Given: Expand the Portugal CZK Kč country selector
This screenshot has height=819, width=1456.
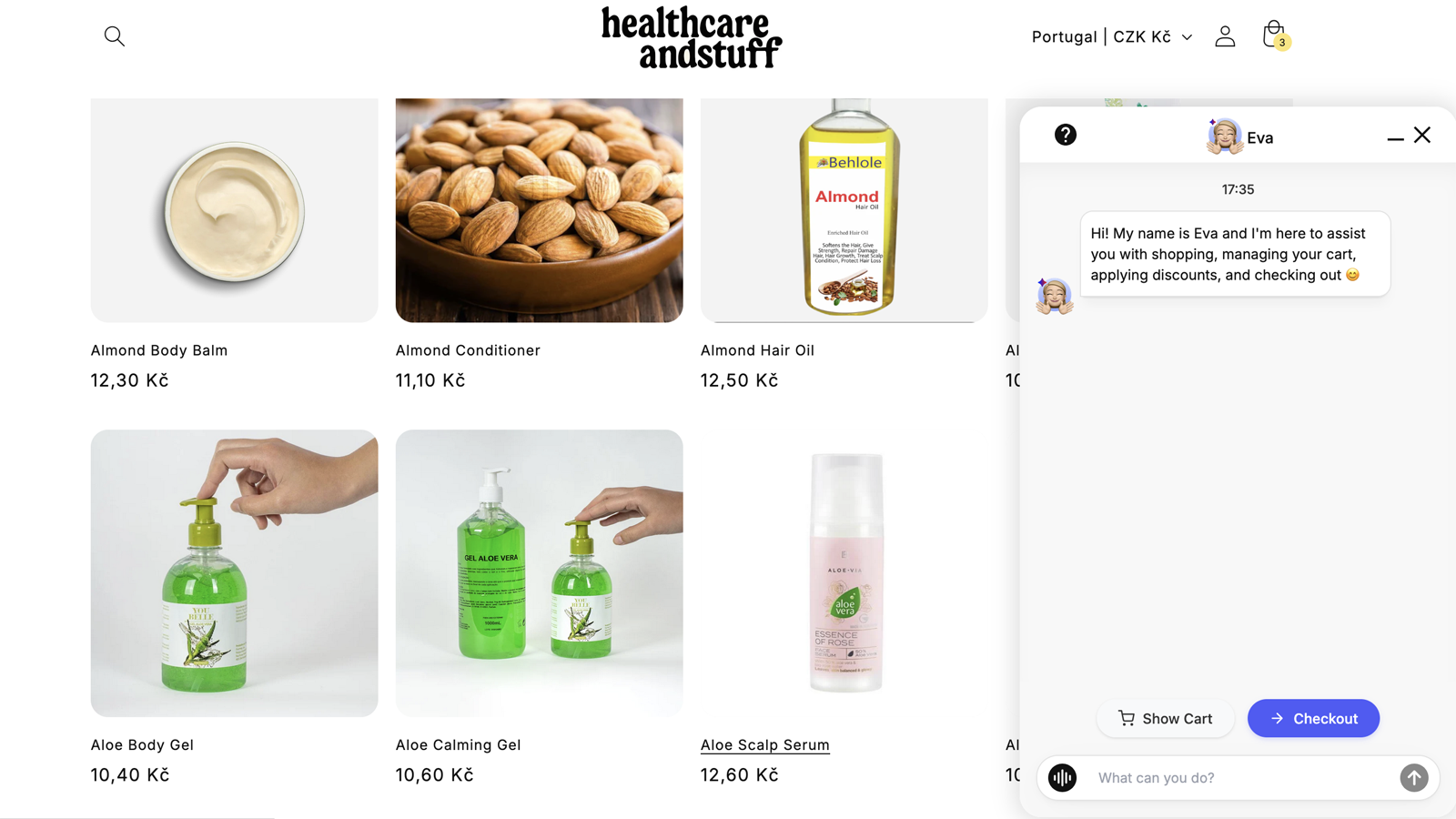Looking at the screenshot, I should pyautogui.click(x=1111, y=36).
